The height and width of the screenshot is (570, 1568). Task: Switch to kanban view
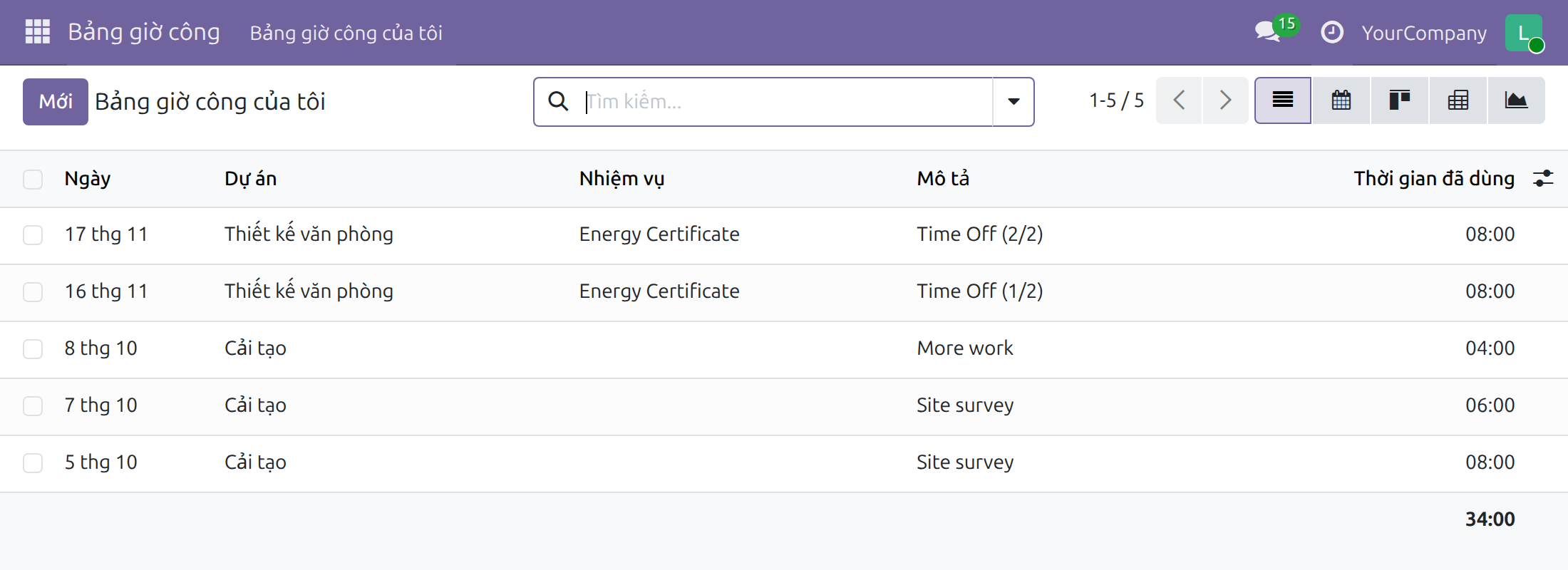click(x=1400, y=100)
